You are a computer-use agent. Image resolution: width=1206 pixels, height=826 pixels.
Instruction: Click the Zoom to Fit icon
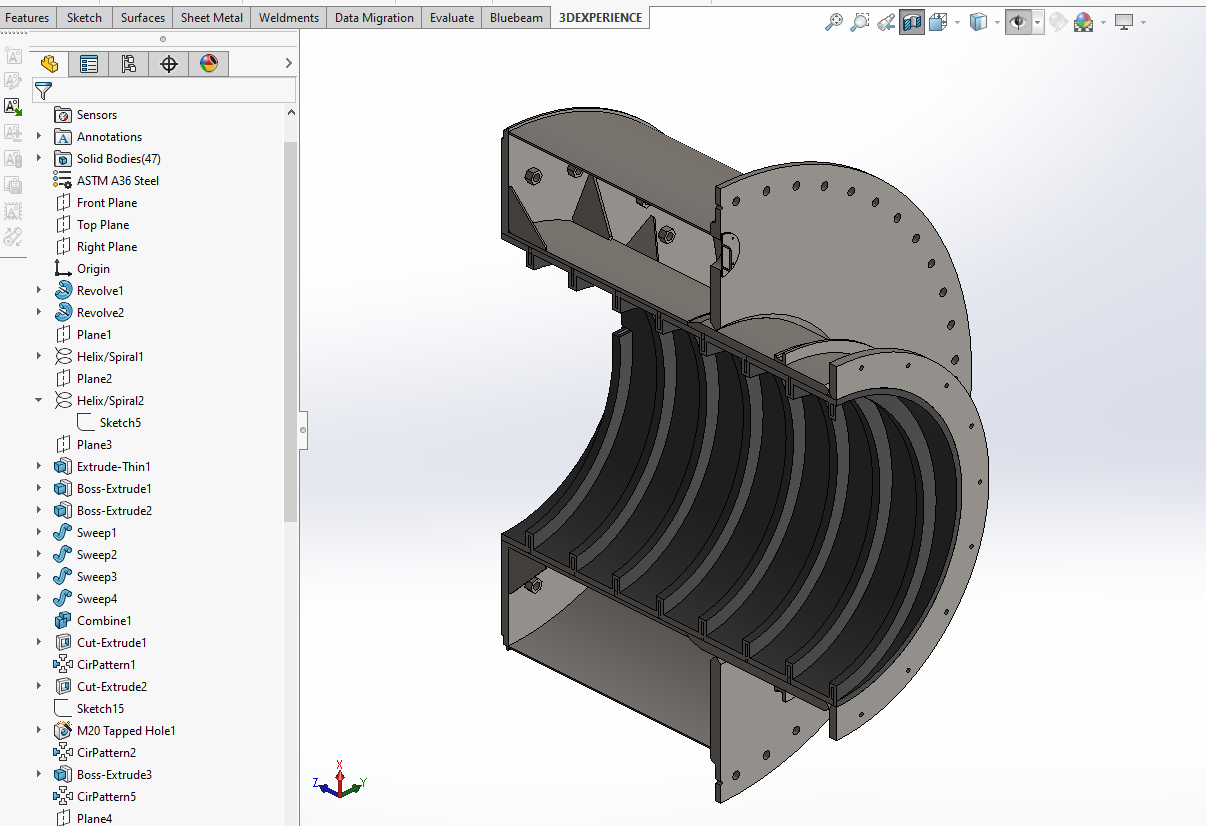(833, 22)
